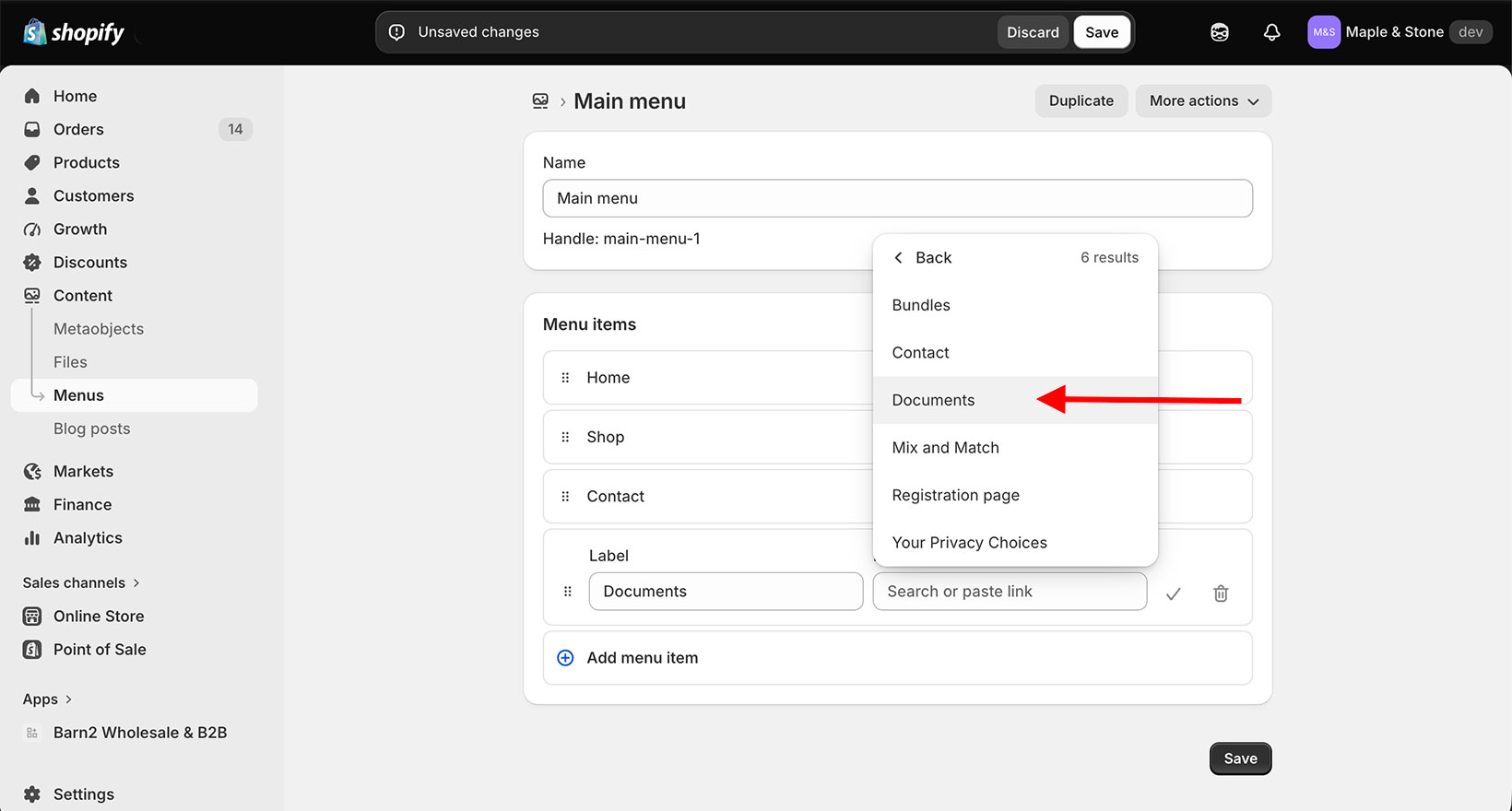Select Your Privacy Choices page

[x=1015, y=543]
